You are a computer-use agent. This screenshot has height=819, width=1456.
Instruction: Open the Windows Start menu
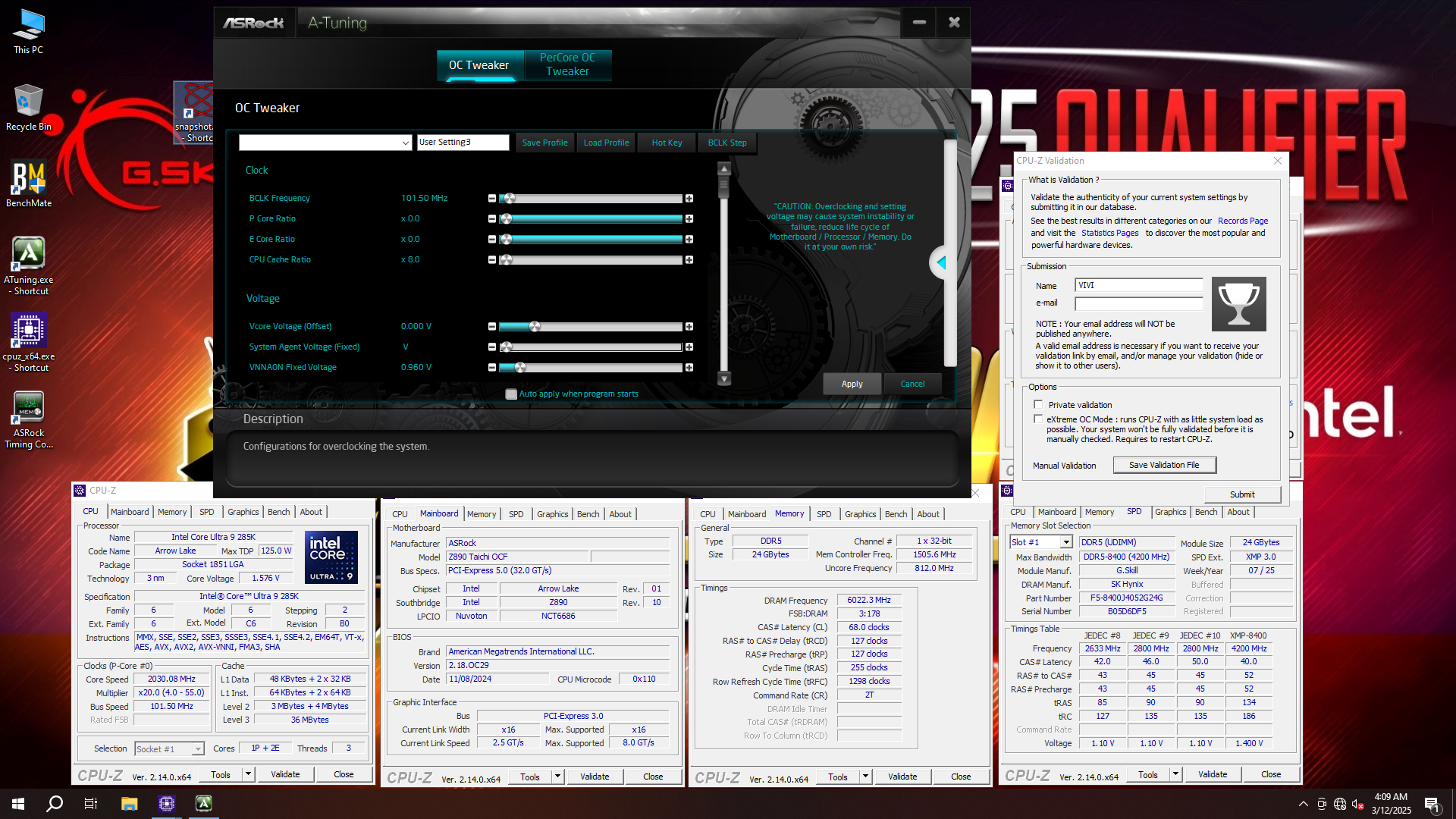18,804
